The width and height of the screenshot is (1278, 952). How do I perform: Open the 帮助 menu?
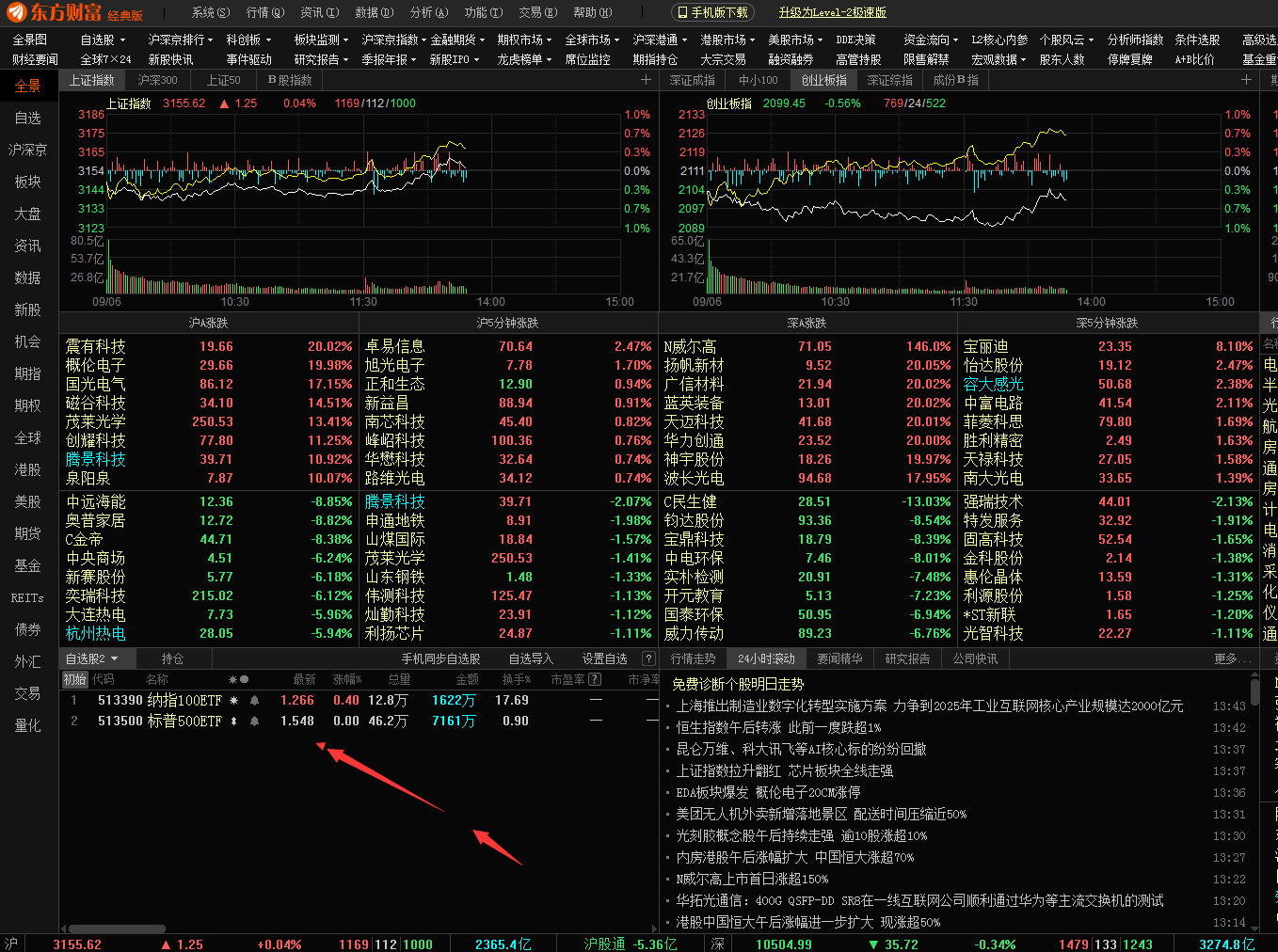(x=592, y=12)
